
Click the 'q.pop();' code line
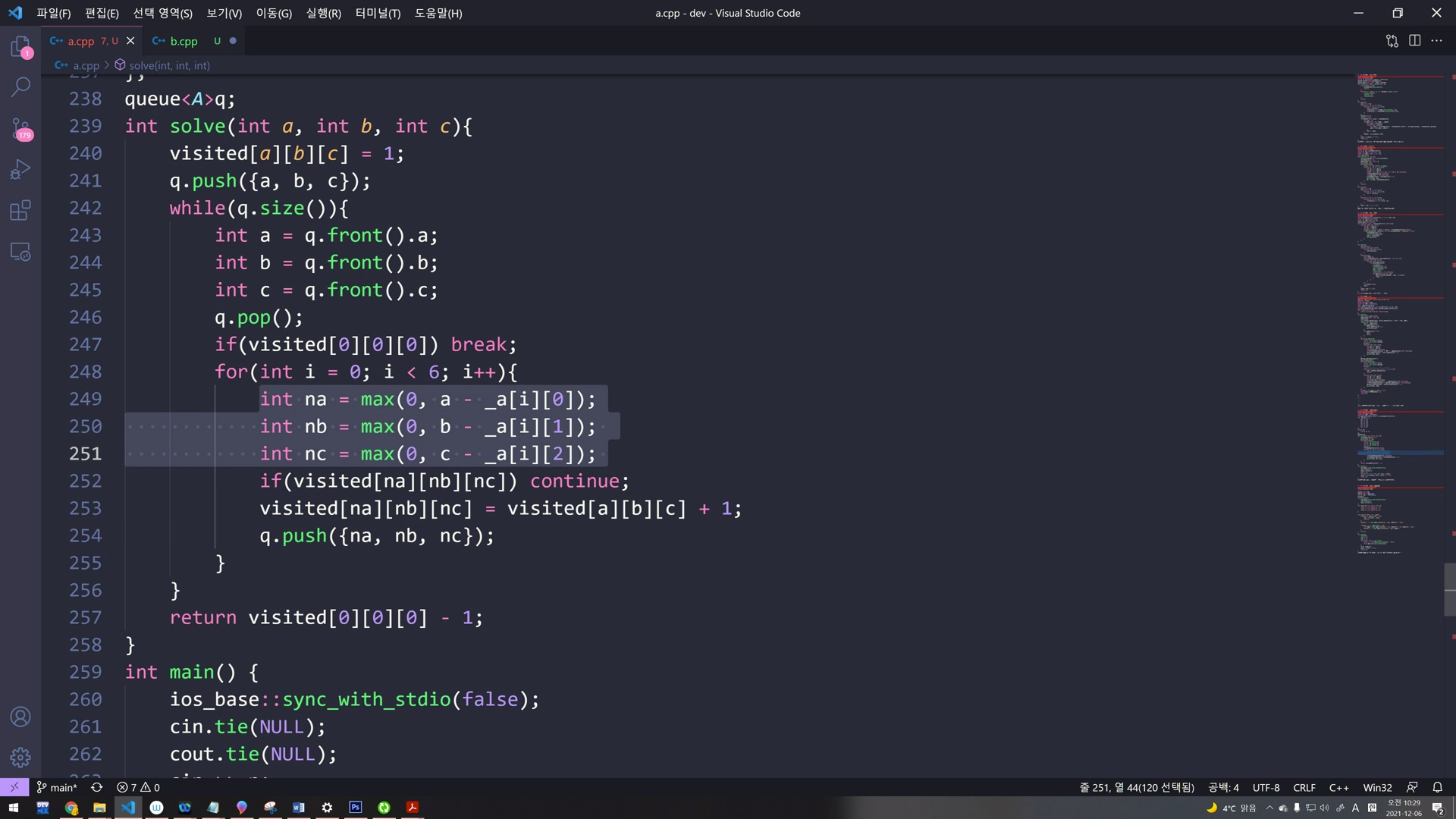tap(259, 317)
